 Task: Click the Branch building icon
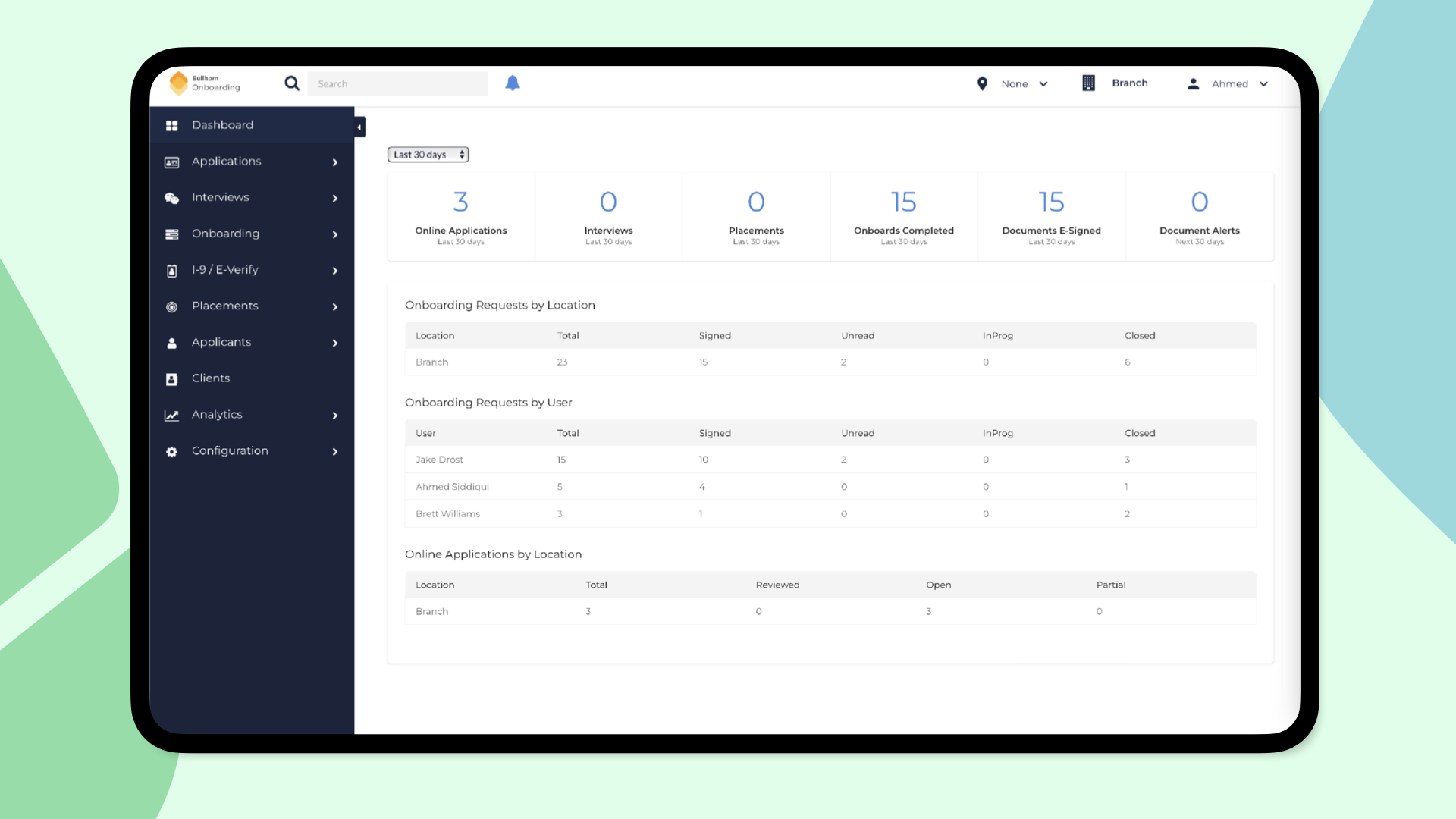(1088, 83)
